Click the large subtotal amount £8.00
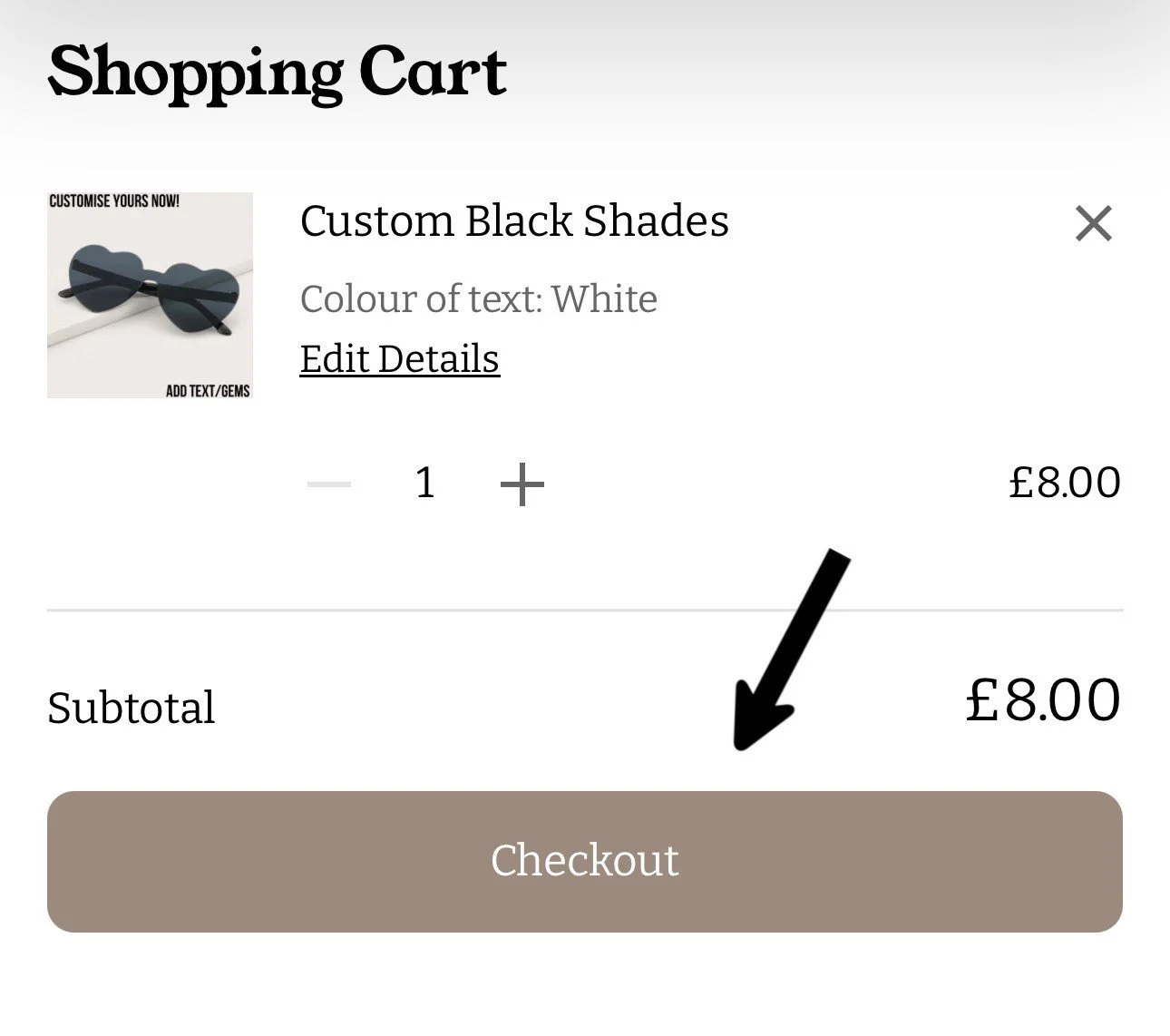The width and height of the screenshot is (1170, 1036). pyautogui.click(x=1042, y=700)
